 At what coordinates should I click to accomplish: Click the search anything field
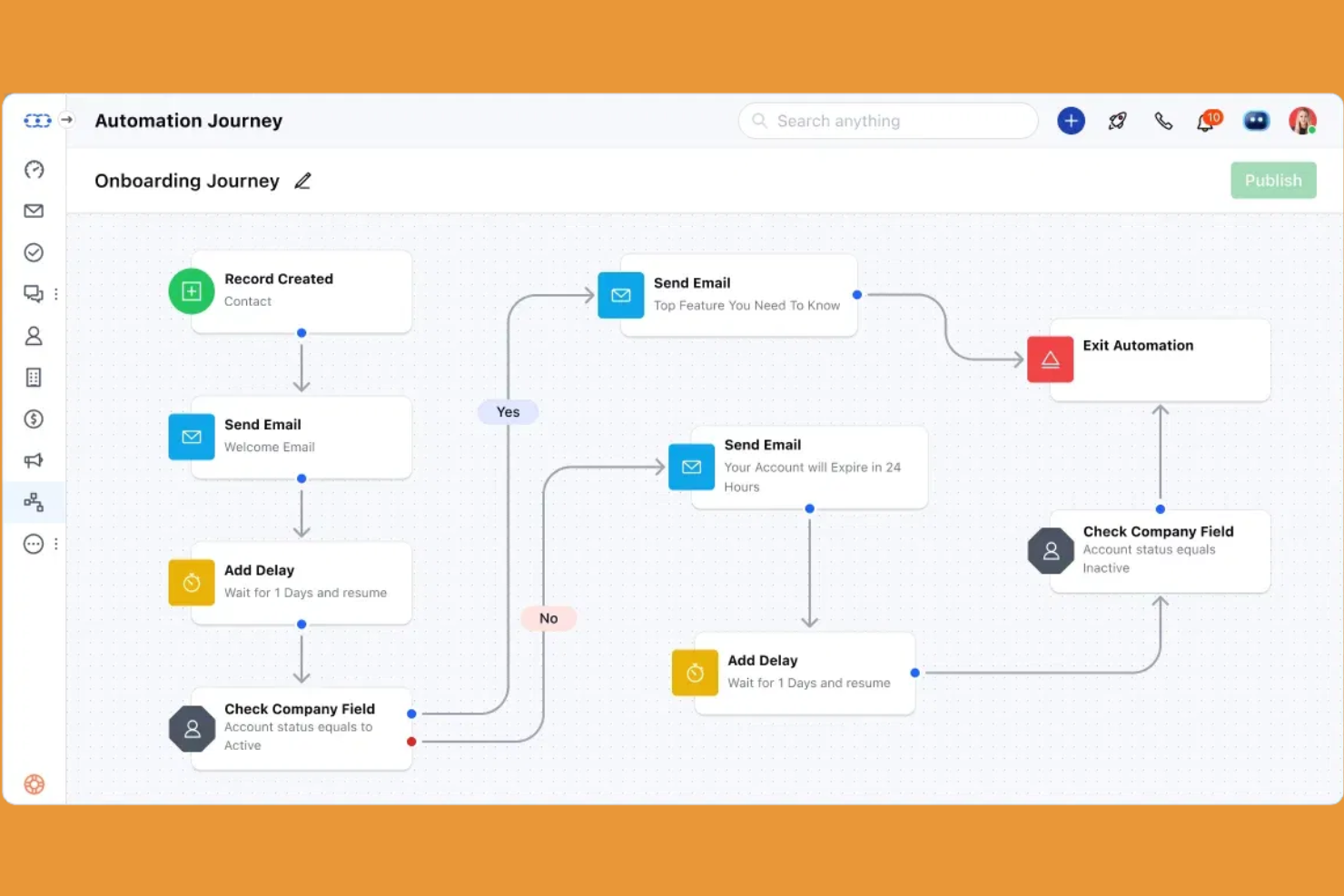[x=887, y=121]
